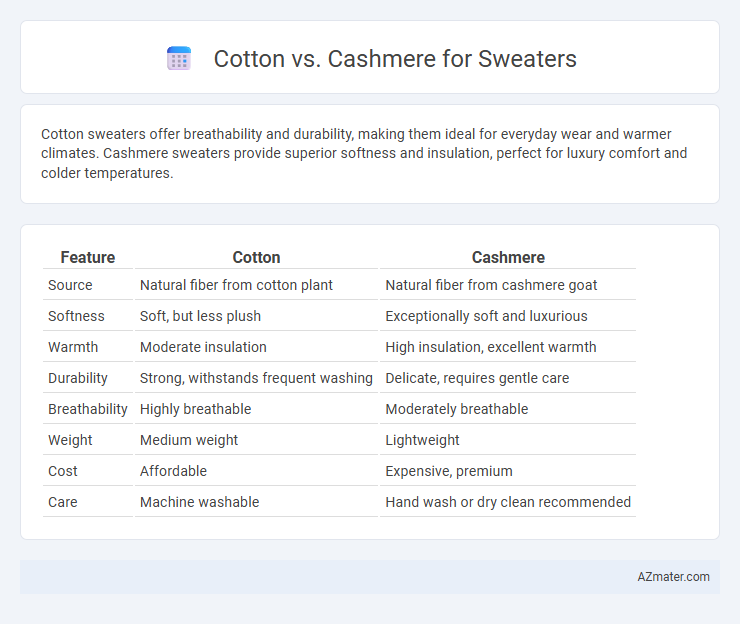The height and width of the screenshot is (624, 740).
Task: Select the 'Weight' row label
Action: [x=70, y=440]
